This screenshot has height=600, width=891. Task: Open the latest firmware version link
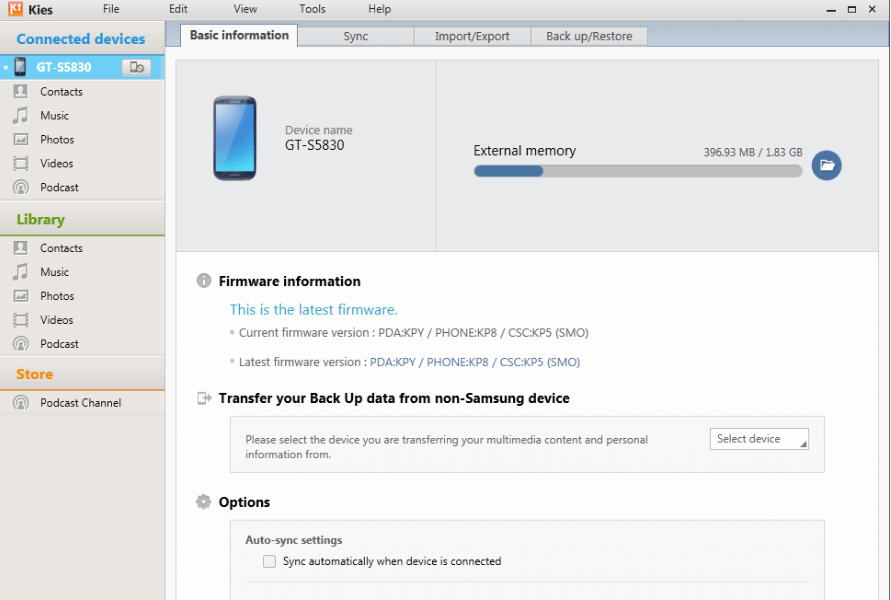475,362
